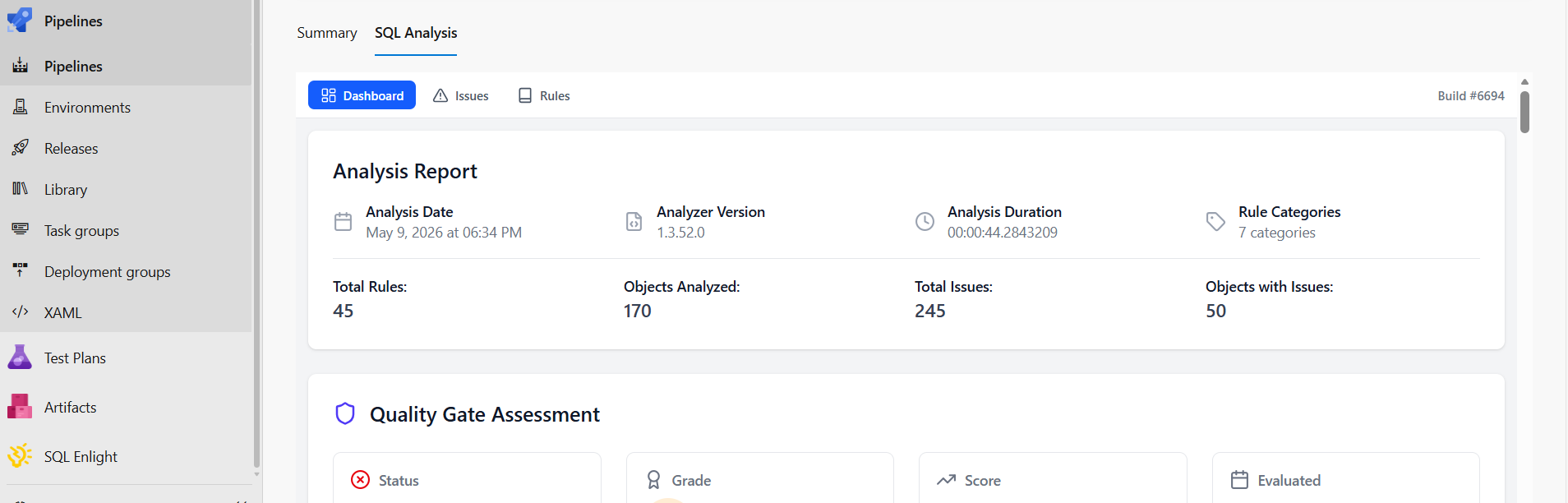
Task: Open the Pipelines hub icon at top of sidebar
Action: [x=20, y=20]
